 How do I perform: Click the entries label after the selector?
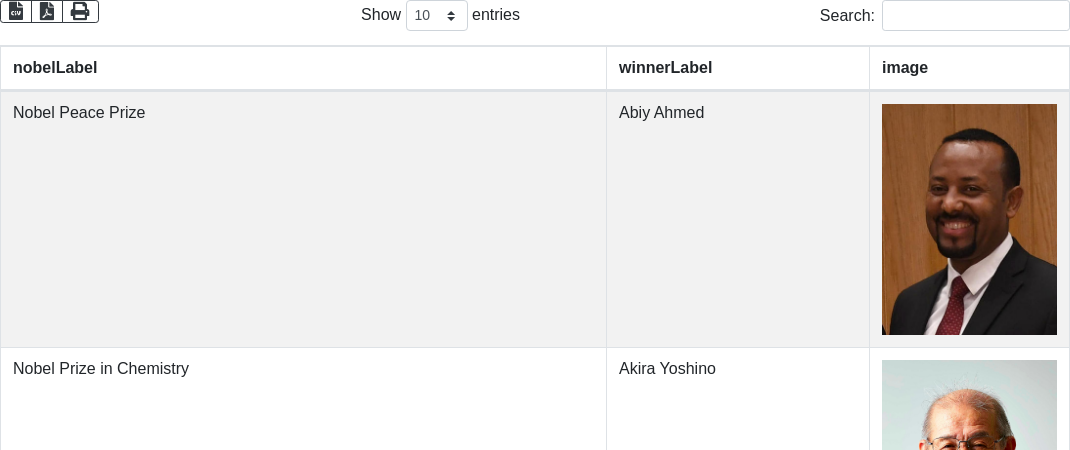(495, 15)
